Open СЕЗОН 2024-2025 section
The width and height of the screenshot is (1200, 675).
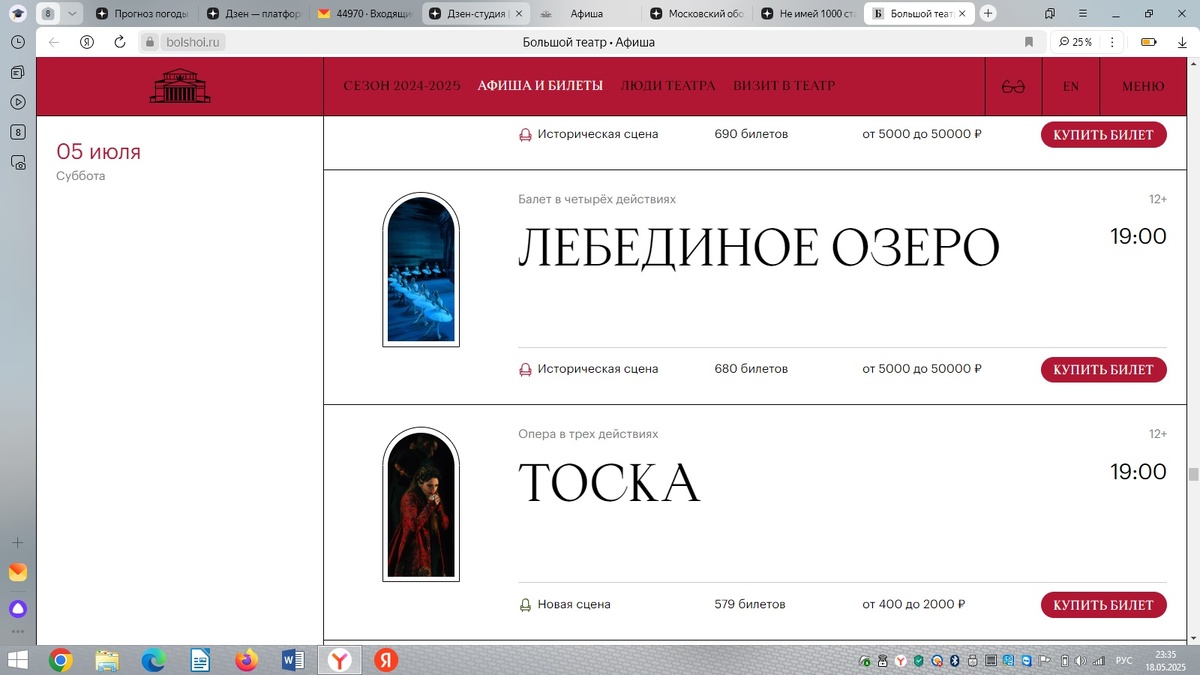(x=402, y=86)
